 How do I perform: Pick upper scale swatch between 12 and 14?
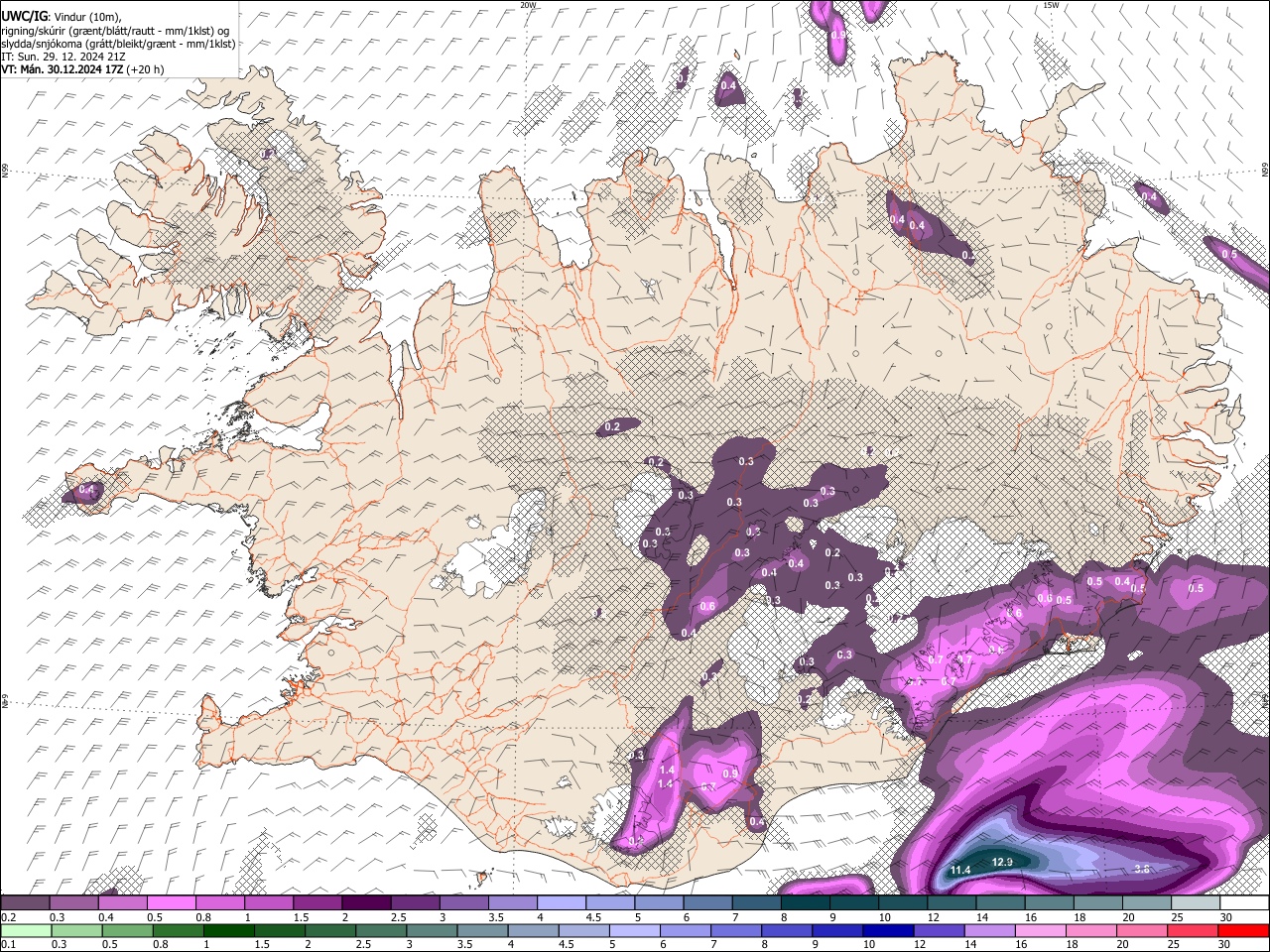(951, 903)
